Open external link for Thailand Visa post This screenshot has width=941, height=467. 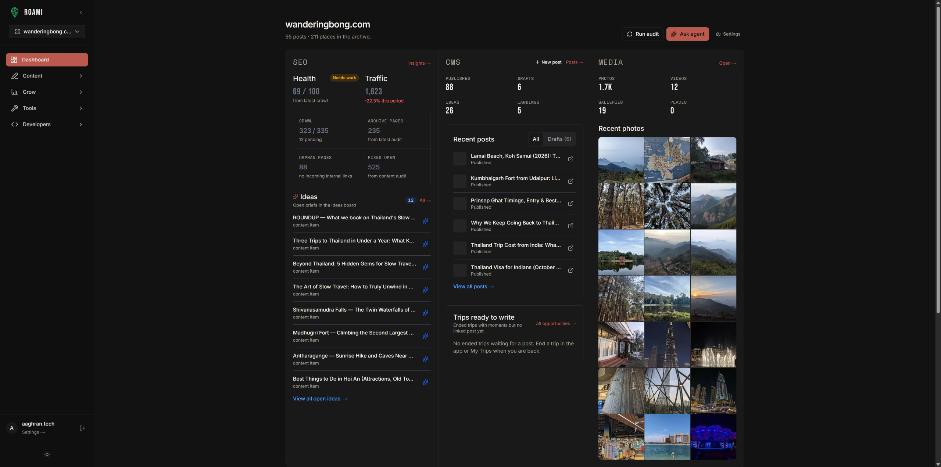[570, 270]
